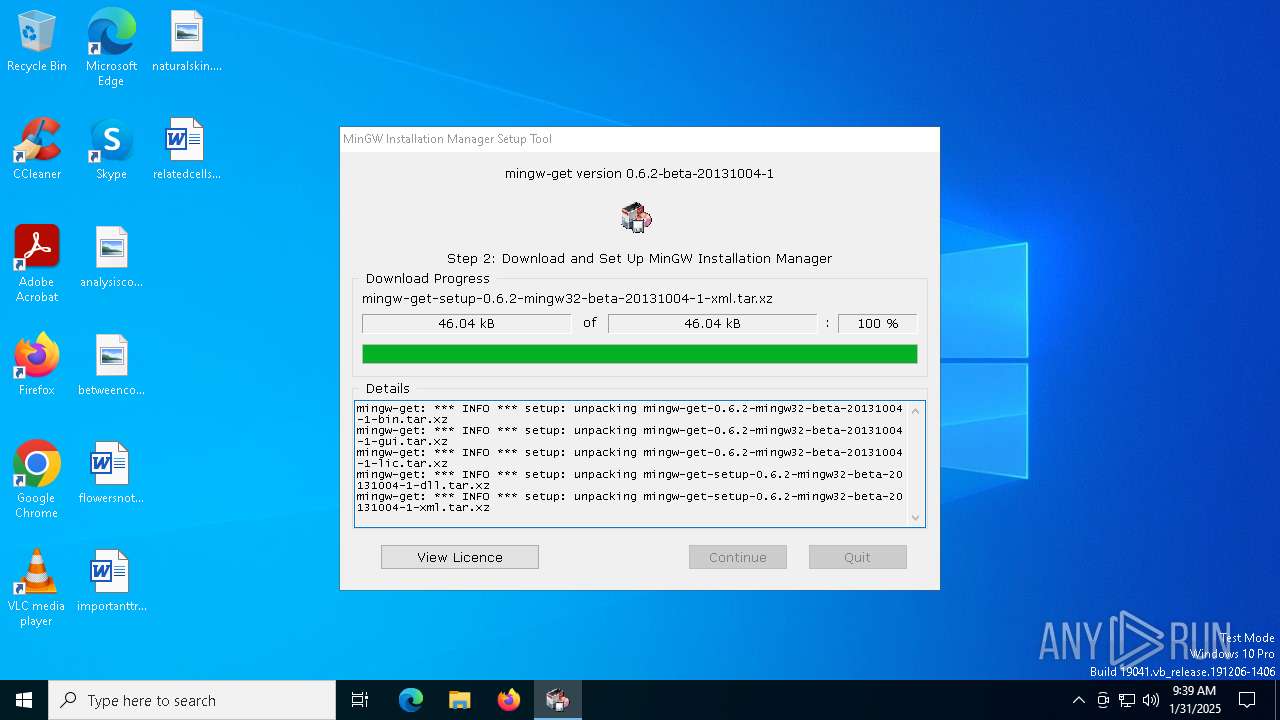Click the dll.tar.xz unpacking log line

tap(630, 480)
